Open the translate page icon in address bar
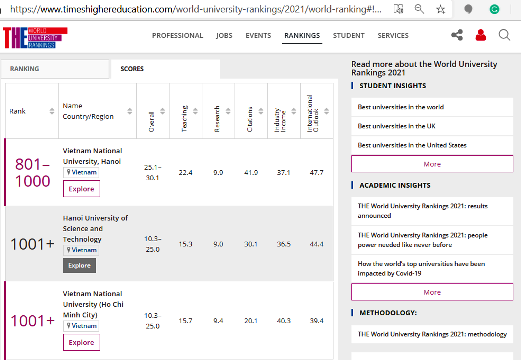Viewport: 521px width, 360px height. coord(398,9)
